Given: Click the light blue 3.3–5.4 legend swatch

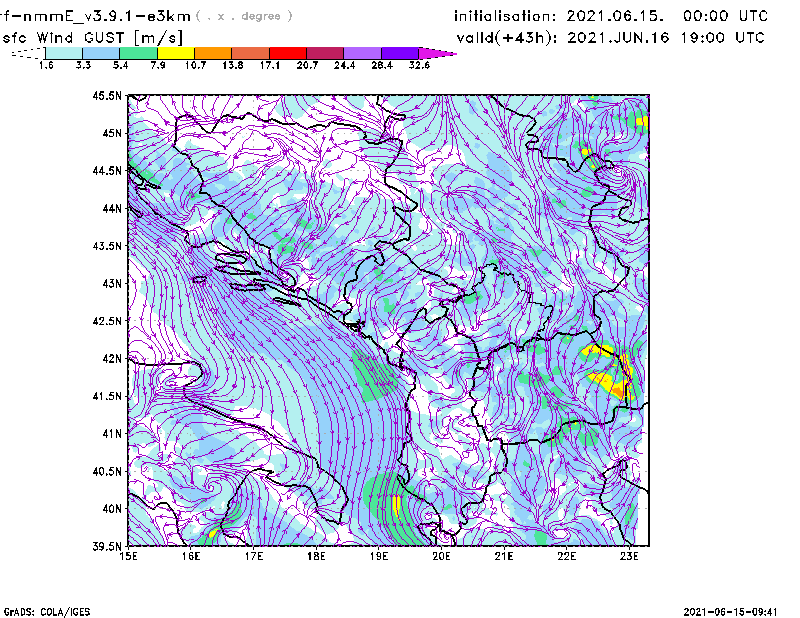Looking at the screenshot, I should [101, 53].
